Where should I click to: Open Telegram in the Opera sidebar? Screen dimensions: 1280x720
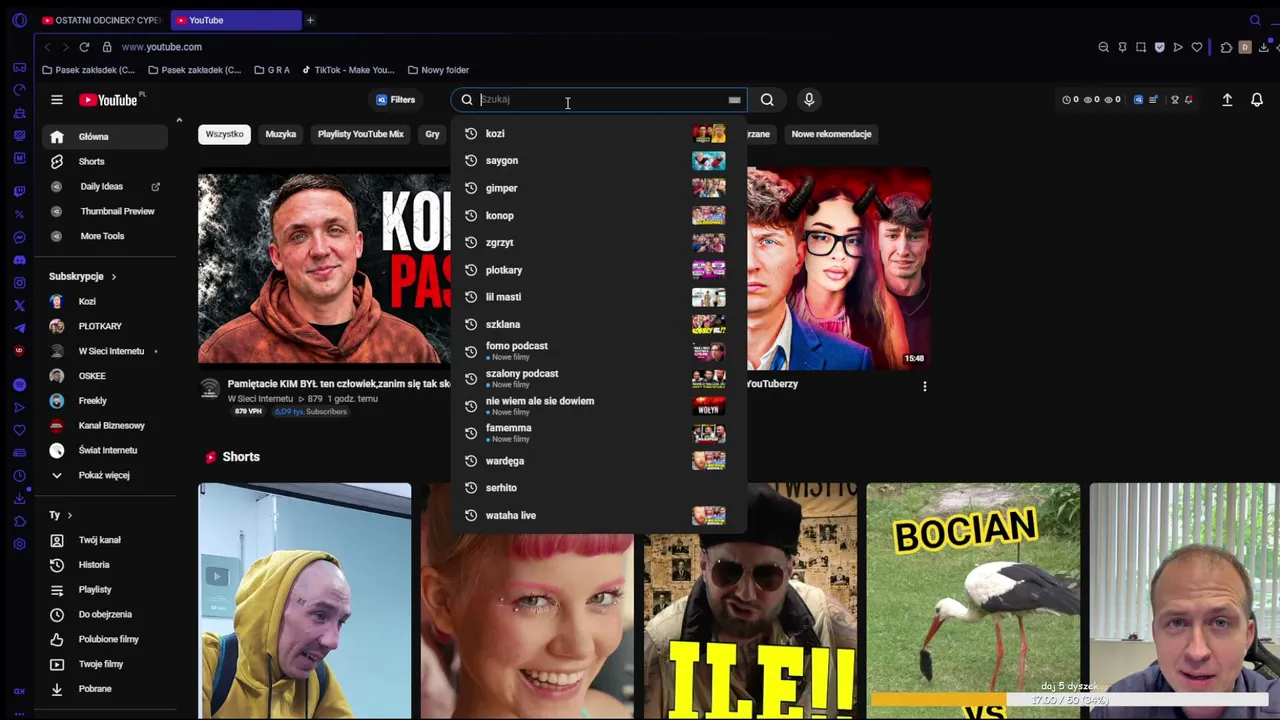point(19,329)
